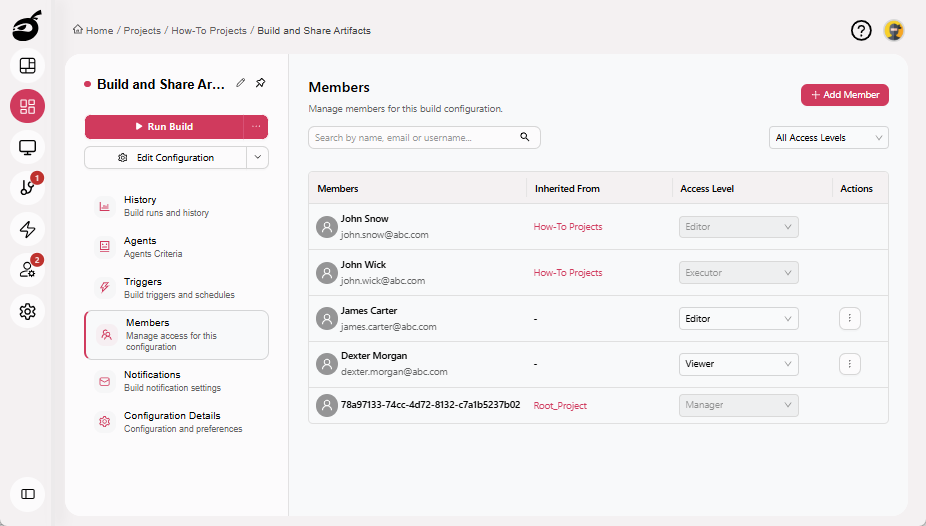Open the History section
Viewport: 926px width, 526px height.
(176, 206)
